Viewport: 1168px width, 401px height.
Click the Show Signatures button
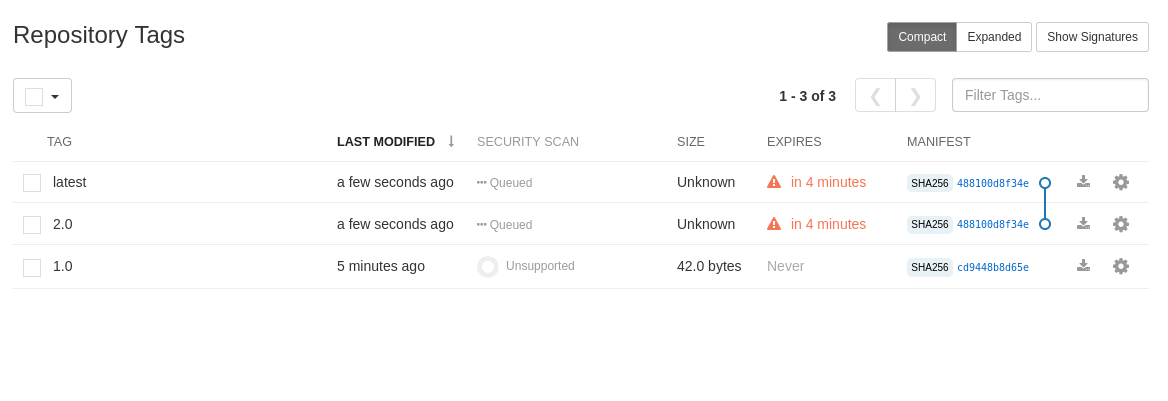pos(1092,37)
